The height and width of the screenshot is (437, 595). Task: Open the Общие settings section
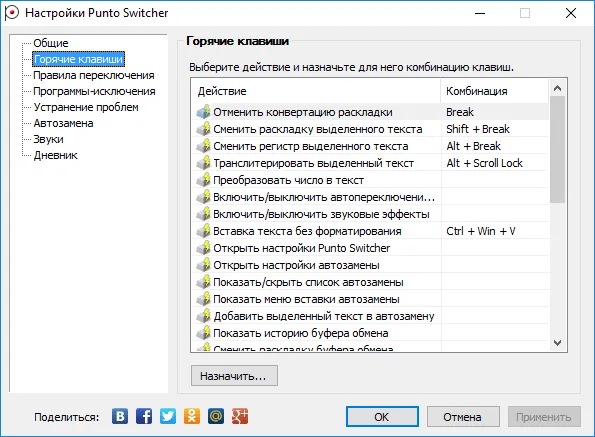51,43
